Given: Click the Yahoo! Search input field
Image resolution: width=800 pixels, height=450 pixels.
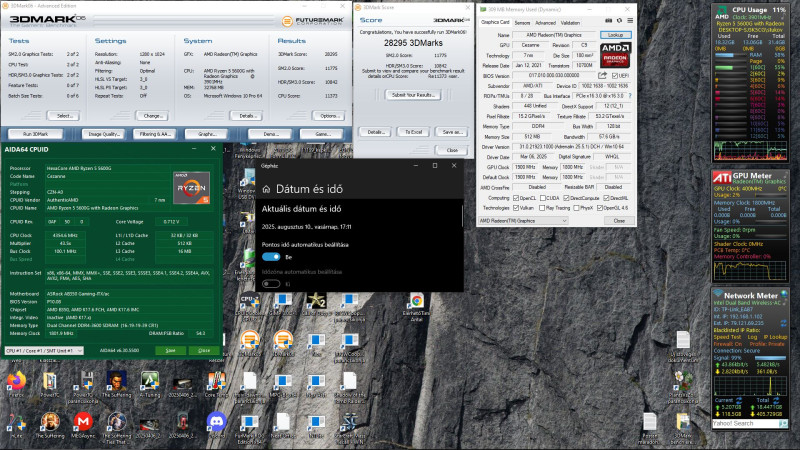Looking at the screenshot, I should (745, 423).
